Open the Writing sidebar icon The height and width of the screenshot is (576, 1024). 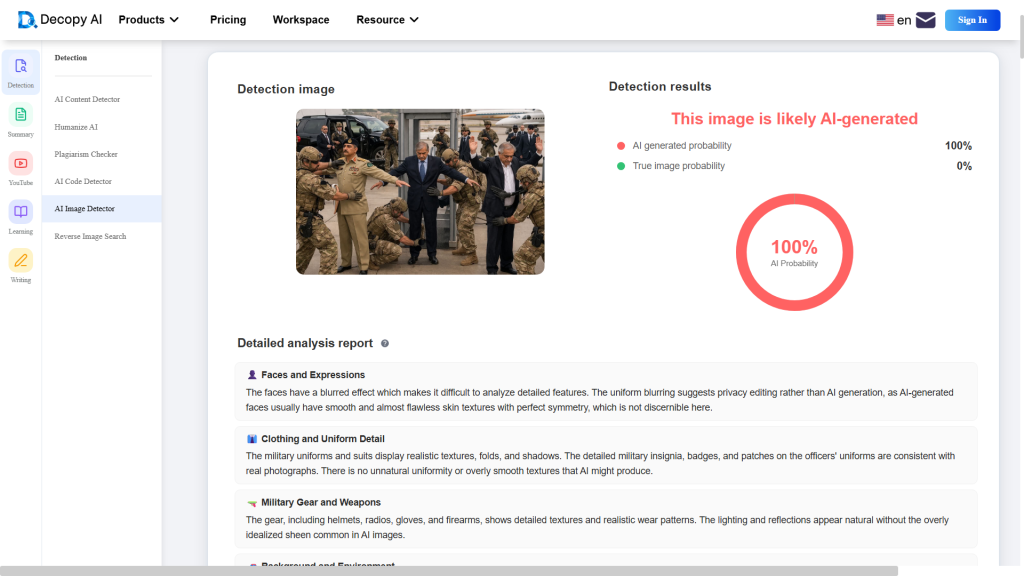coord(21,261)
